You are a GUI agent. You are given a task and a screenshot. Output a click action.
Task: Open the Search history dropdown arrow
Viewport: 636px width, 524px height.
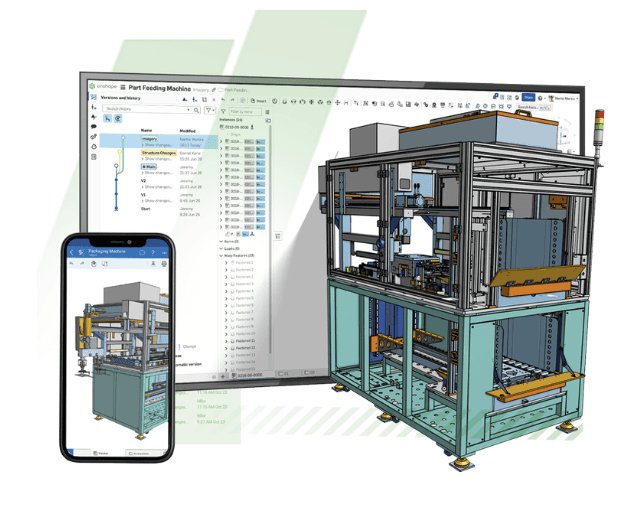pos(188,110)
